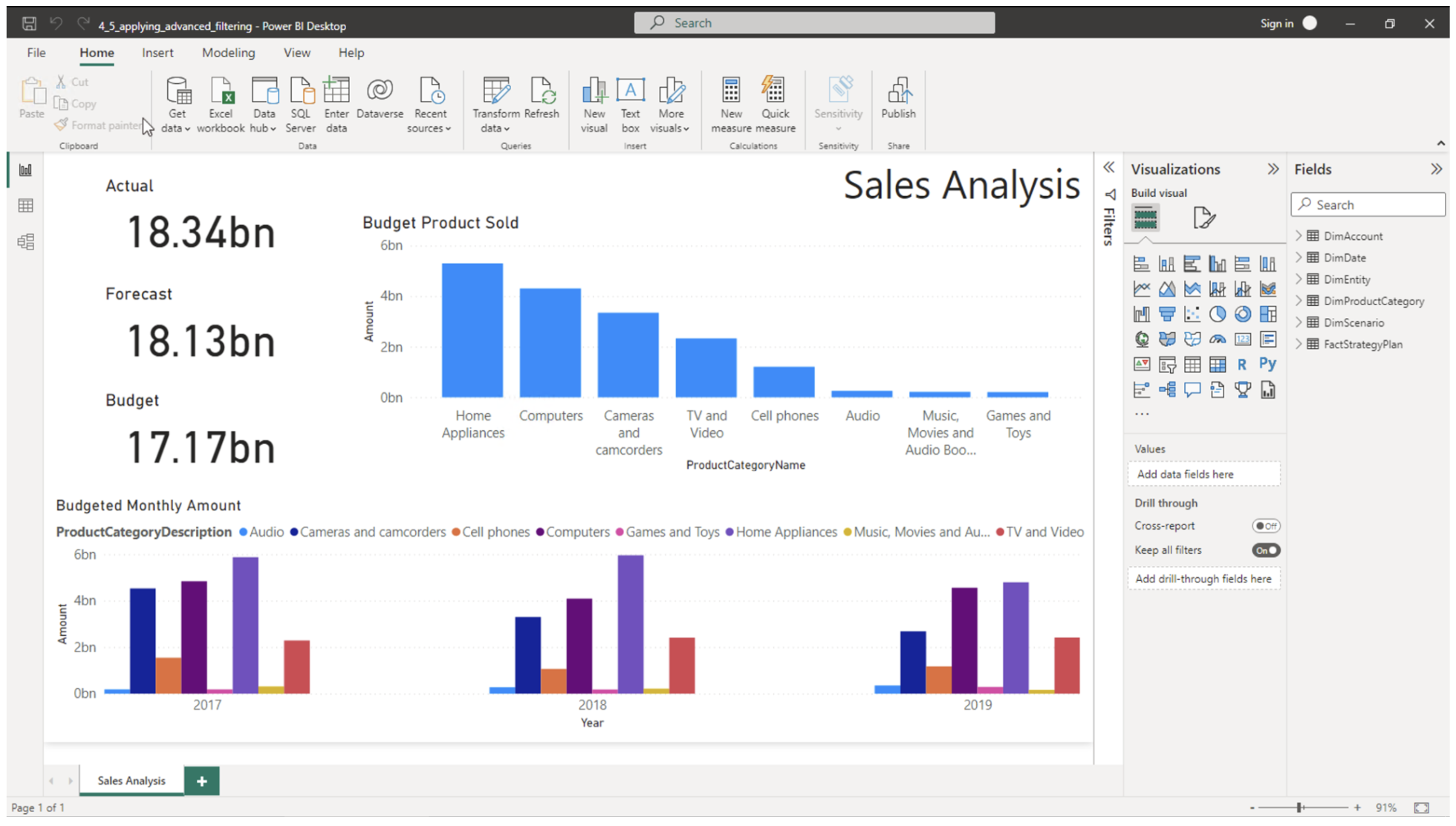
Task: Select the Slicer visual icon
Action: pos(1167,364)
